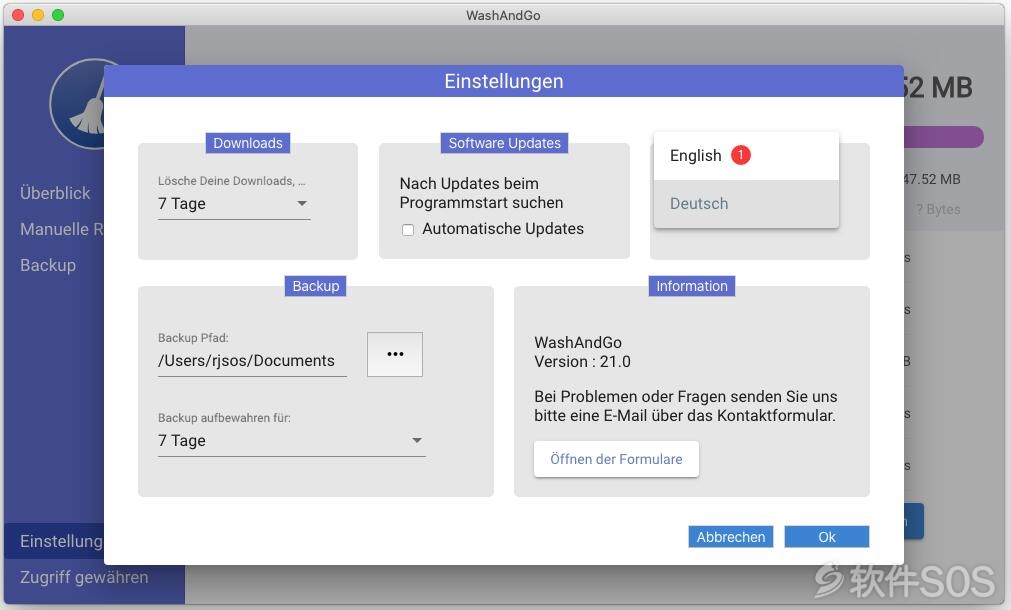Select English in the language list
This screenshot has width=1011, height=610.
point(746,156)
